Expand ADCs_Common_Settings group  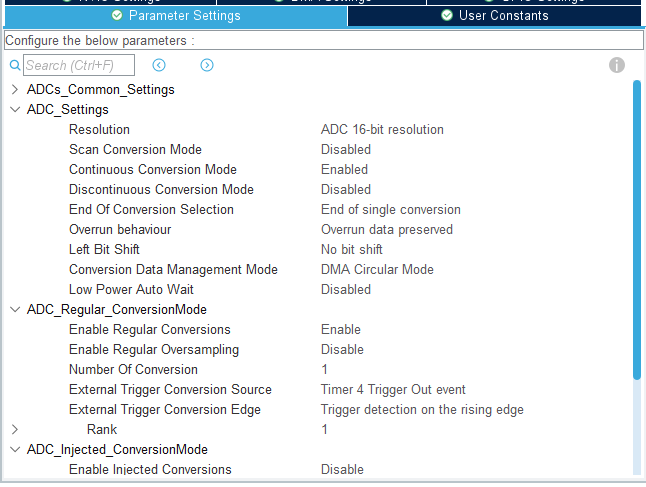coord(15,89)
